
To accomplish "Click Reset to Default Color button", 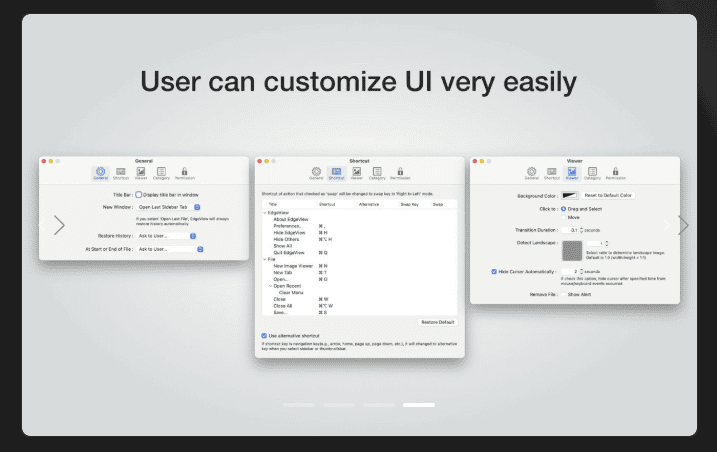I will 608,195.
